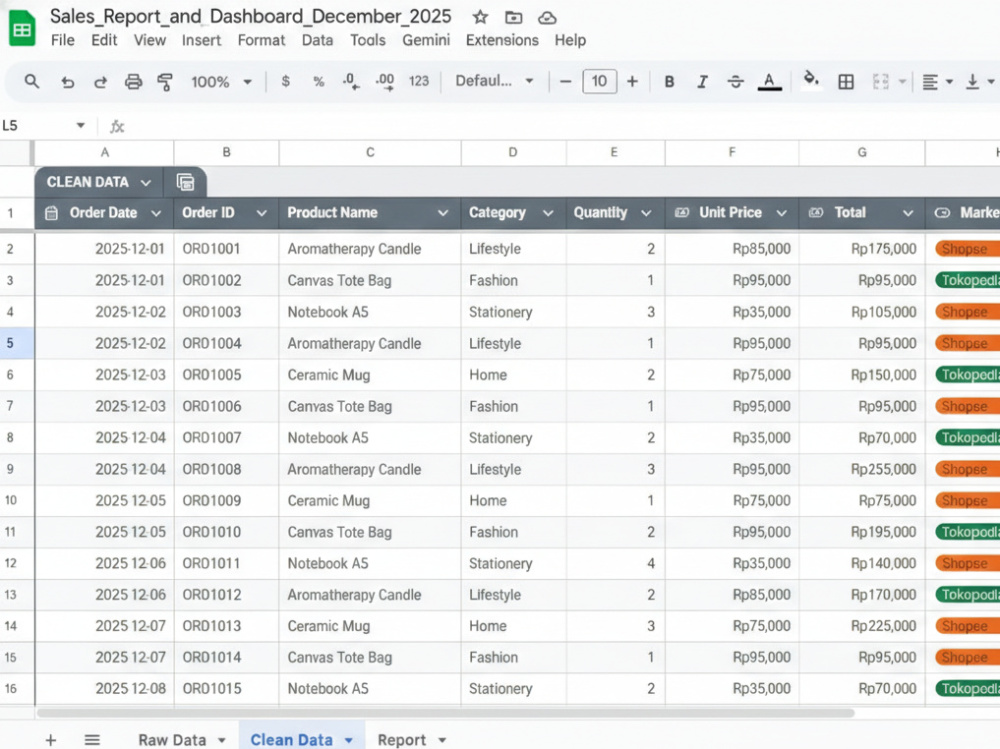
Task: Select quantity cell with value 4
Action: click(x=615, y=563)
